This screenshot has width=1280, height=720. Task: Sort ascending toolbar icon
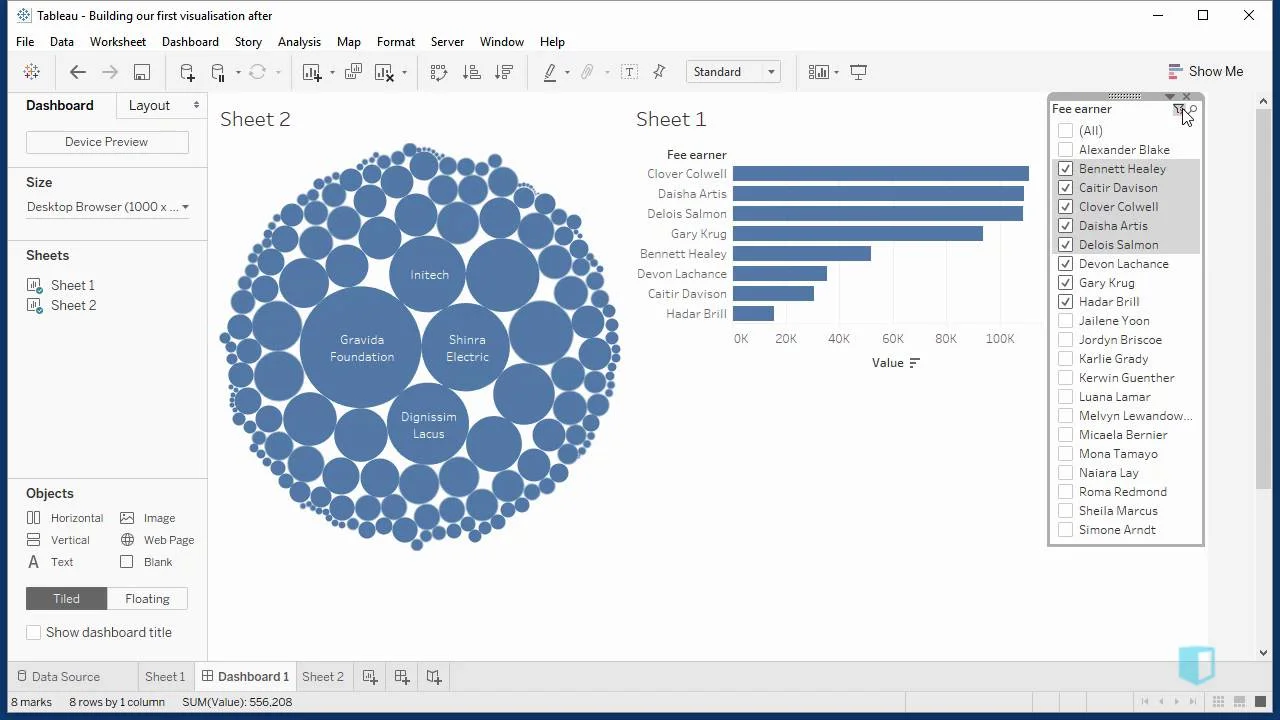tap(471, 72)
